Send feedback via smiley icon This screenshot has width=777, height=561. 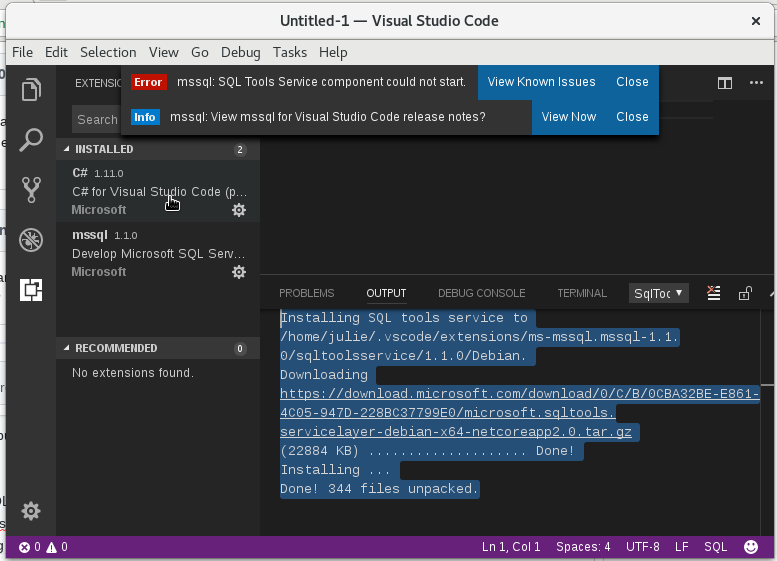click(x=751, y=547)
